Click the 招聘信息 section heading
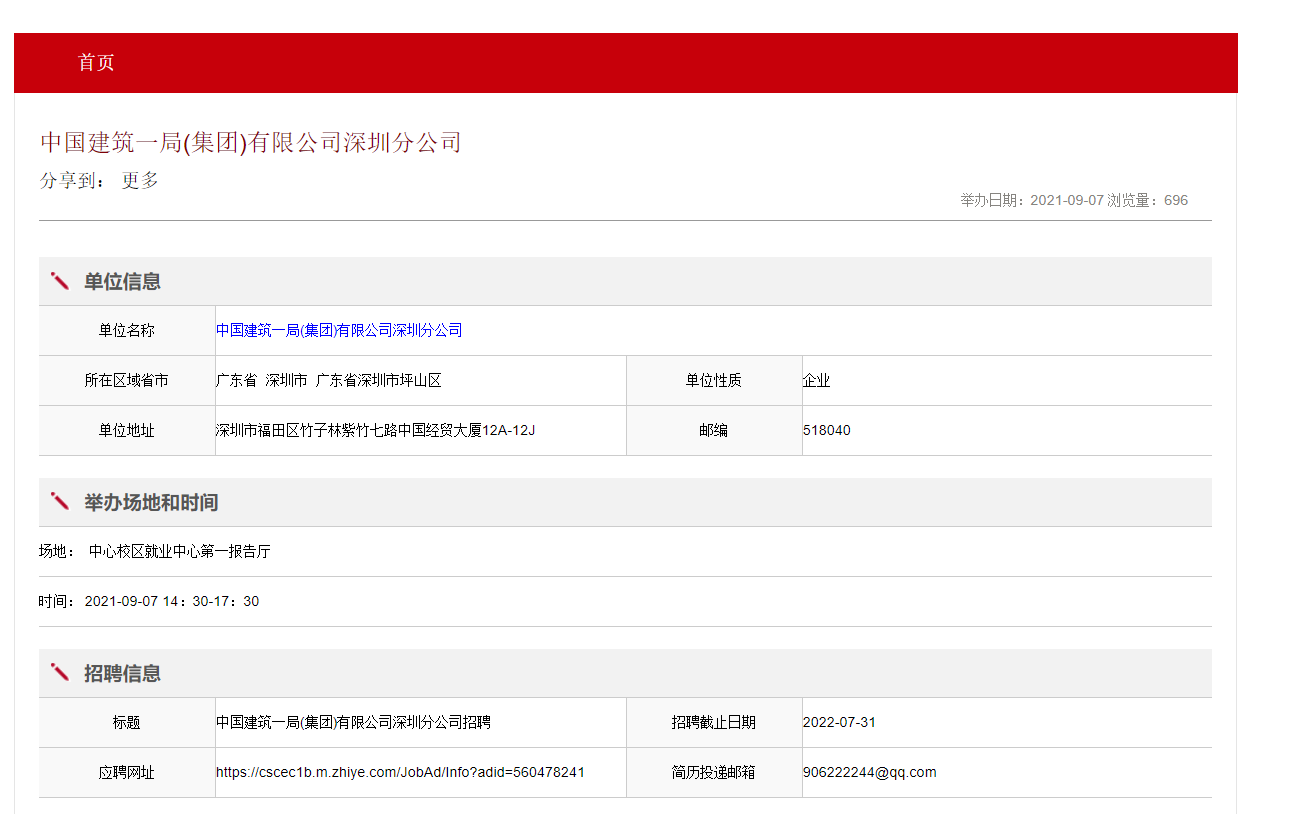This screenshot has height=814, width=1291. click(x=122, y=673)
